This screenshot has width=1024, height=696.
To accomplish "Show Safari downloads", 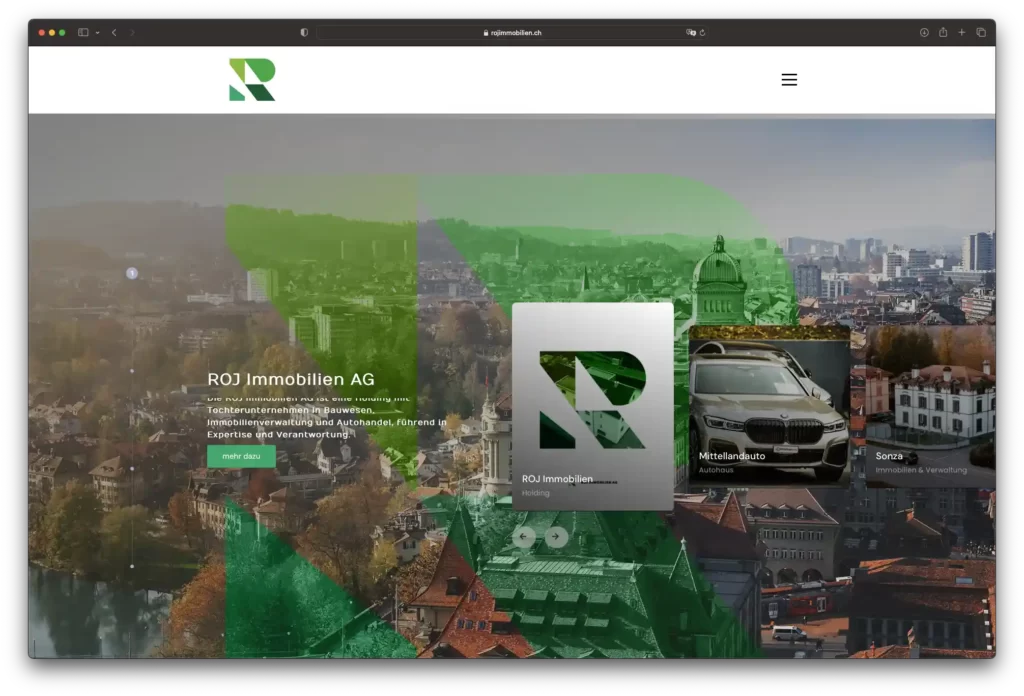I will tap(924, 32).
